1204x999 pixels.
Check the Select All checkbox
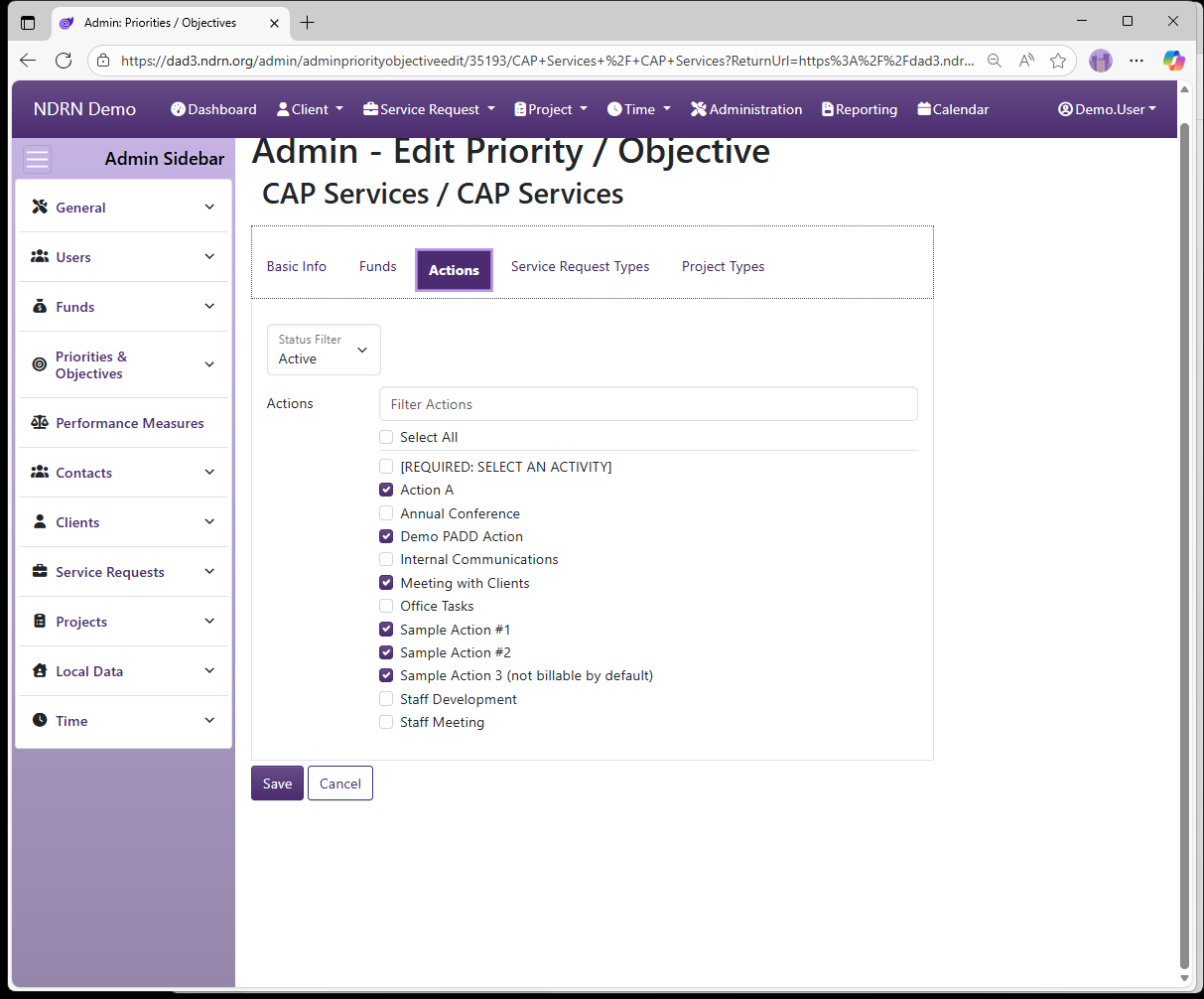point(386,437)
